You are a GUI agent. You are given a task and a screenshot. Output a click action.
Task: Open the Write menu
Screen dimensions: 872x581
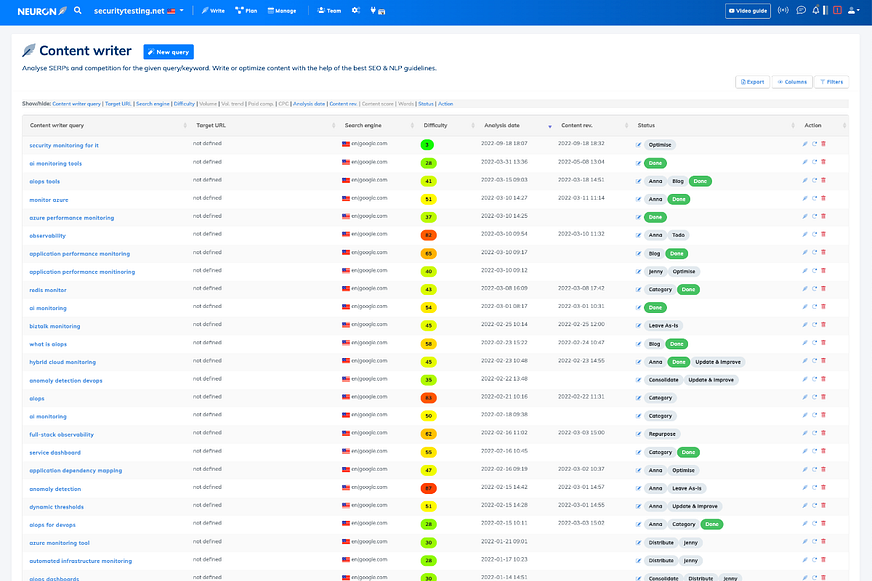pos(212,11)
